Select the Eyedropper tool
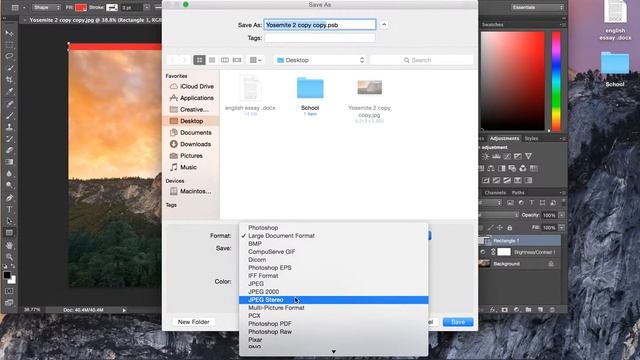The image size is (640, 360). coord(9,91)
